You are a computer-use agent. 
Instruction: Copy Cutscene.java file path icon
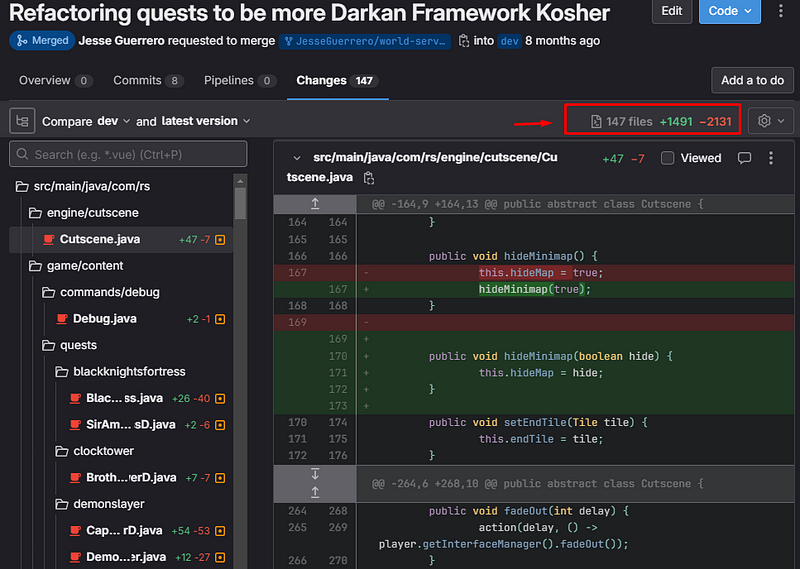369,178
